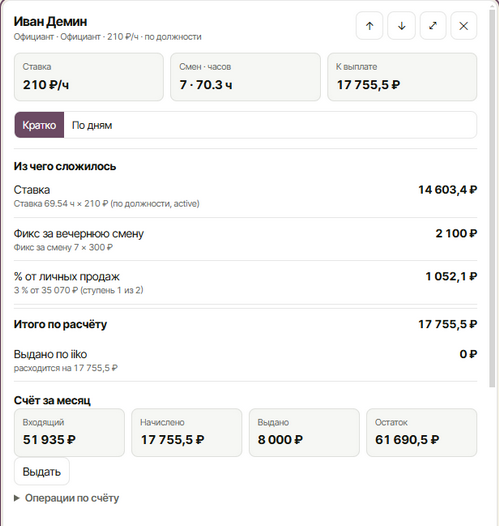Click the Выдано по iiko row

pyautogui.click(x=245, y=361)
